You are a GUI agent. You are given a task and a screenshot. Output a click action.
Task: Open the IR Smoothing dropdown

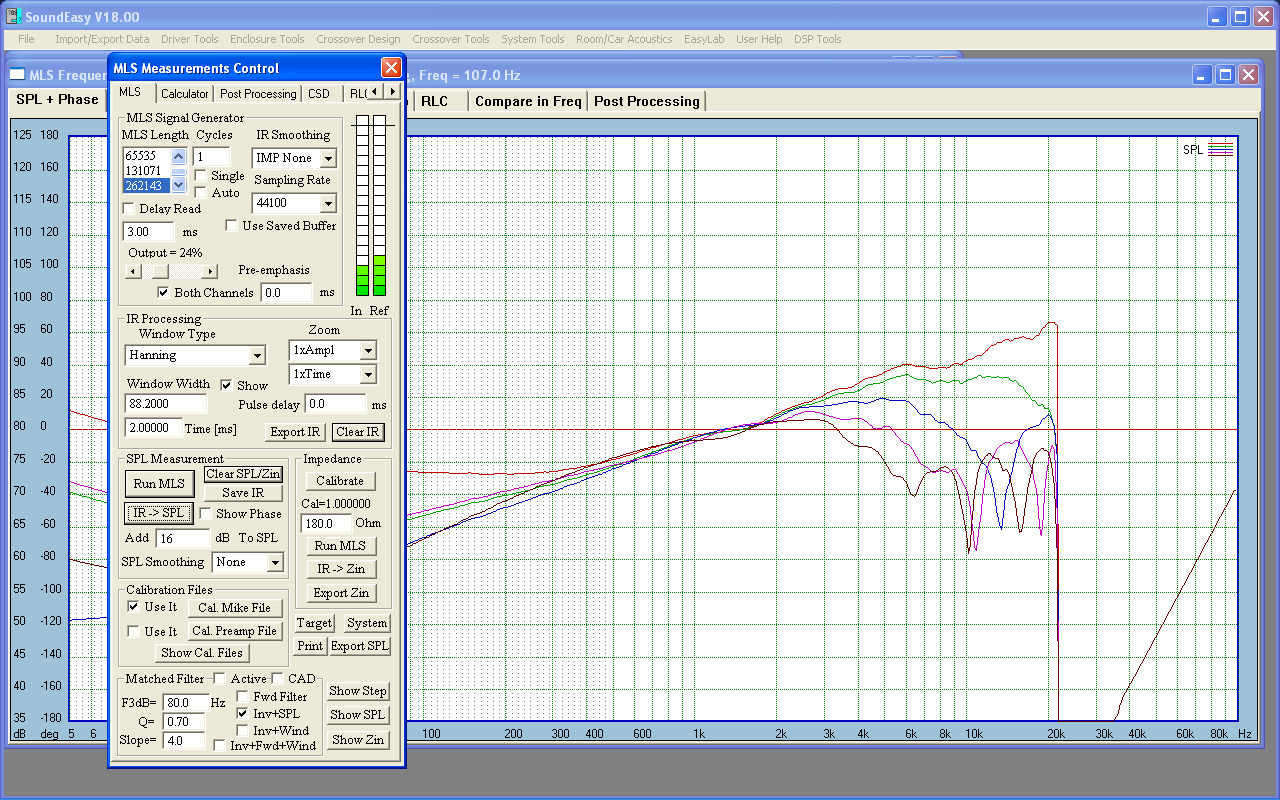(328, 158)
